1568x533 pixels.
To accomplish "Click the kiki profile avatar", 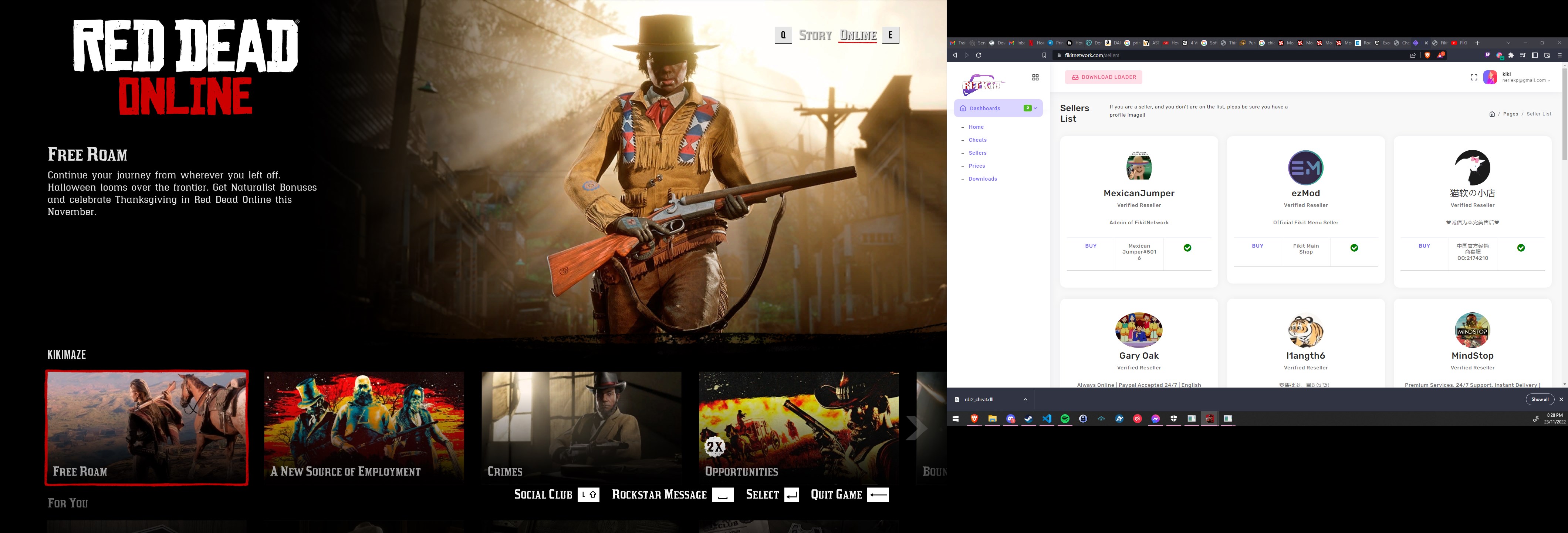I will (x=1490, y=77).
